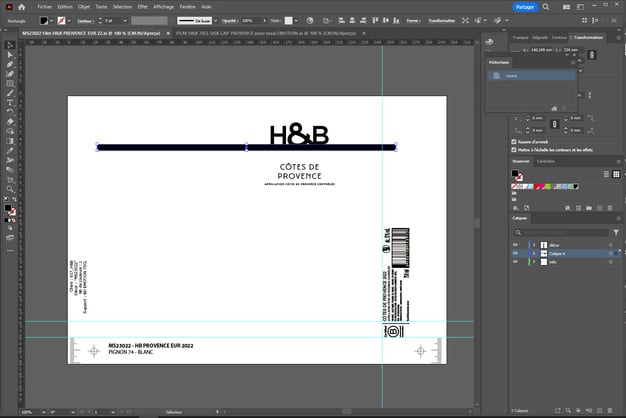Delete swatch with Nuancier trash icon
Viewport: 626px width, 418px height.
(610, 208)
